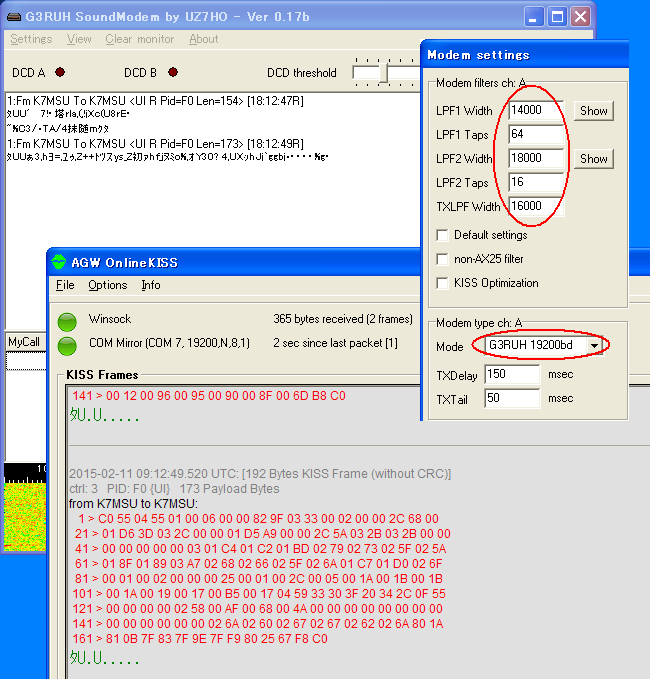
Task: Open the View menu in SoundModem
Action: coord(79,39)
